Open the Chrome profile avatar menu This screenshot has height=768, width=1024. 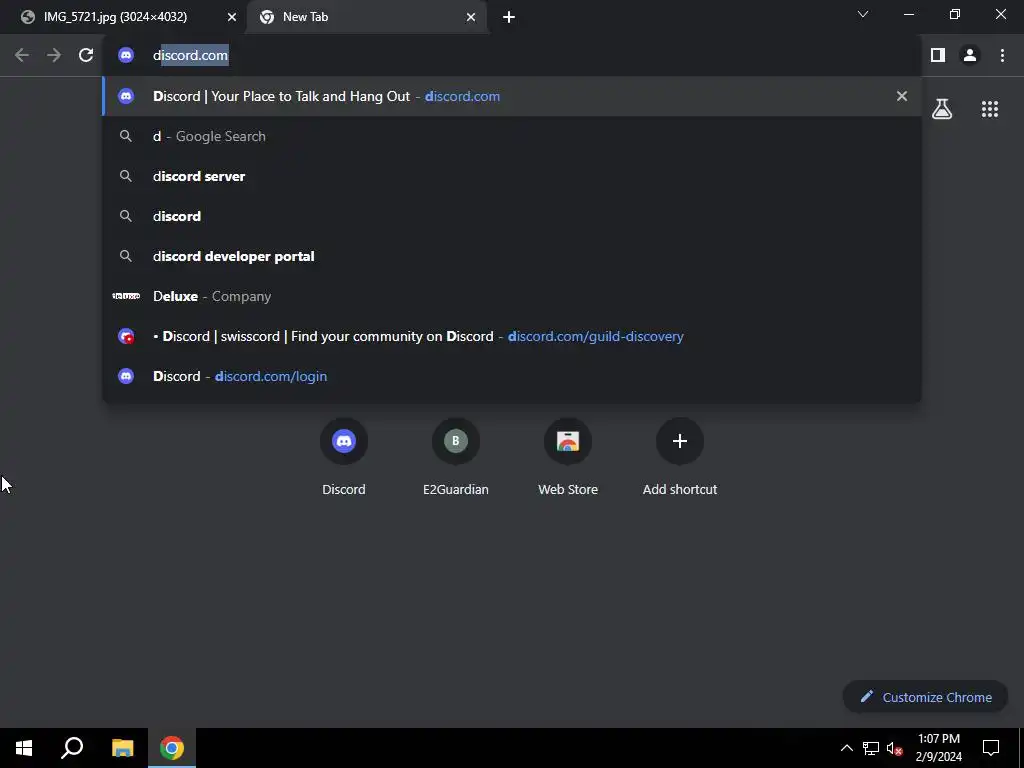coord(970,56)
